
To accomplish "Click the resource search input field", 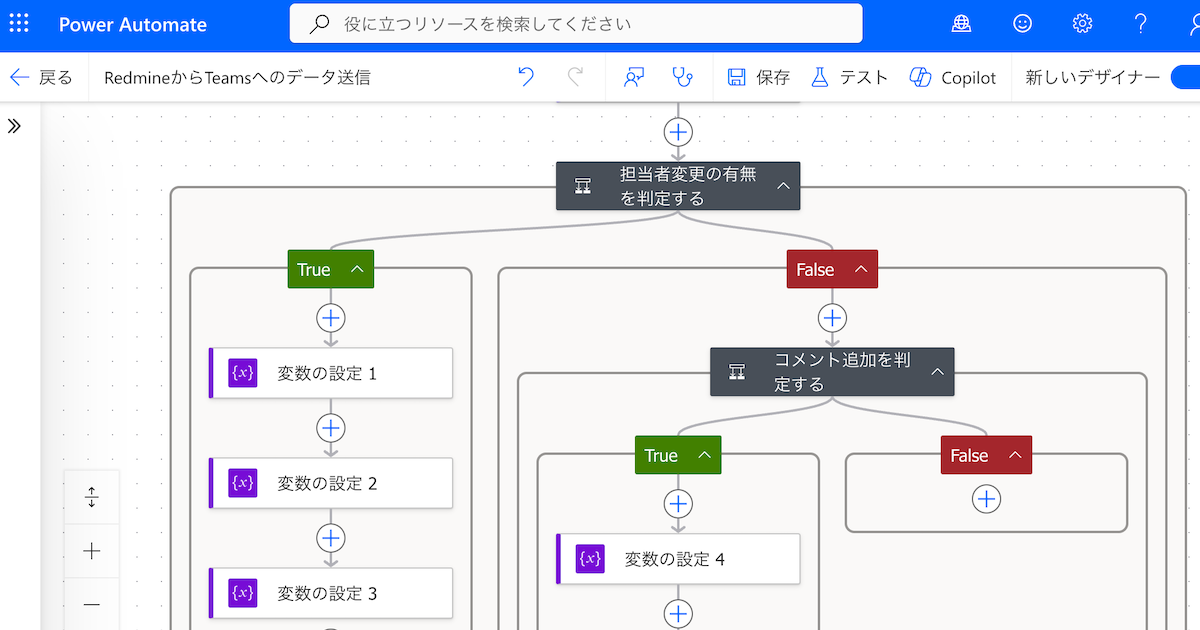I will tap(576, 23).
